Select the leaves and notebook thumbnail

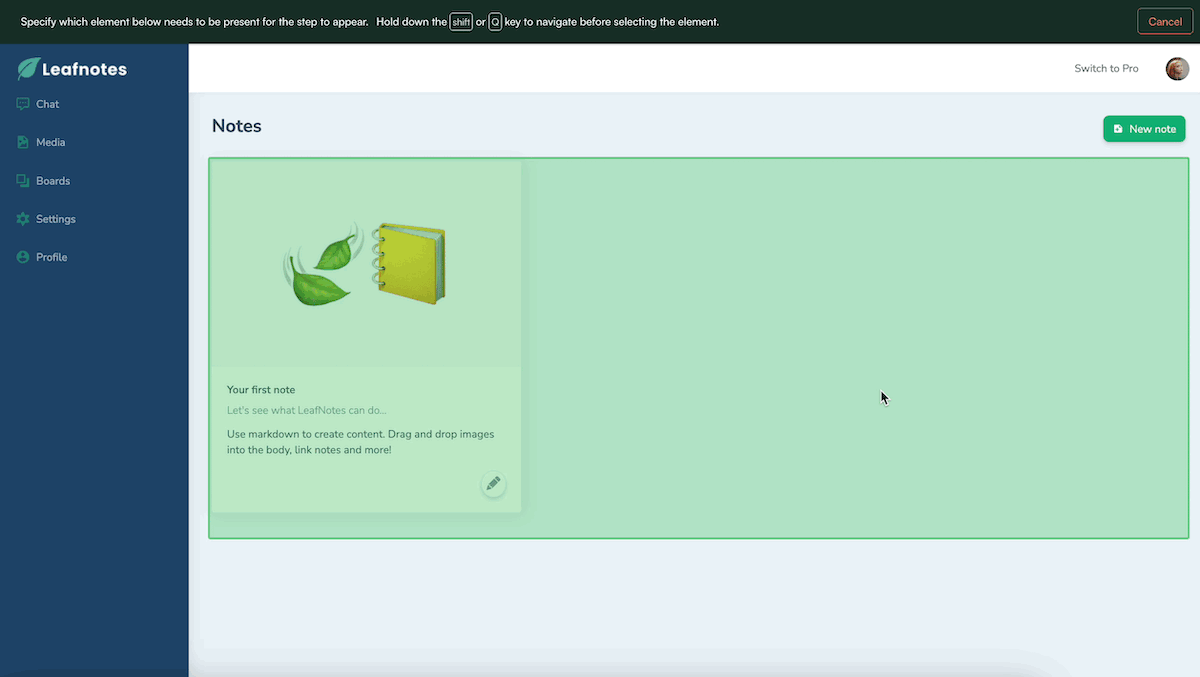pos(366,264)
